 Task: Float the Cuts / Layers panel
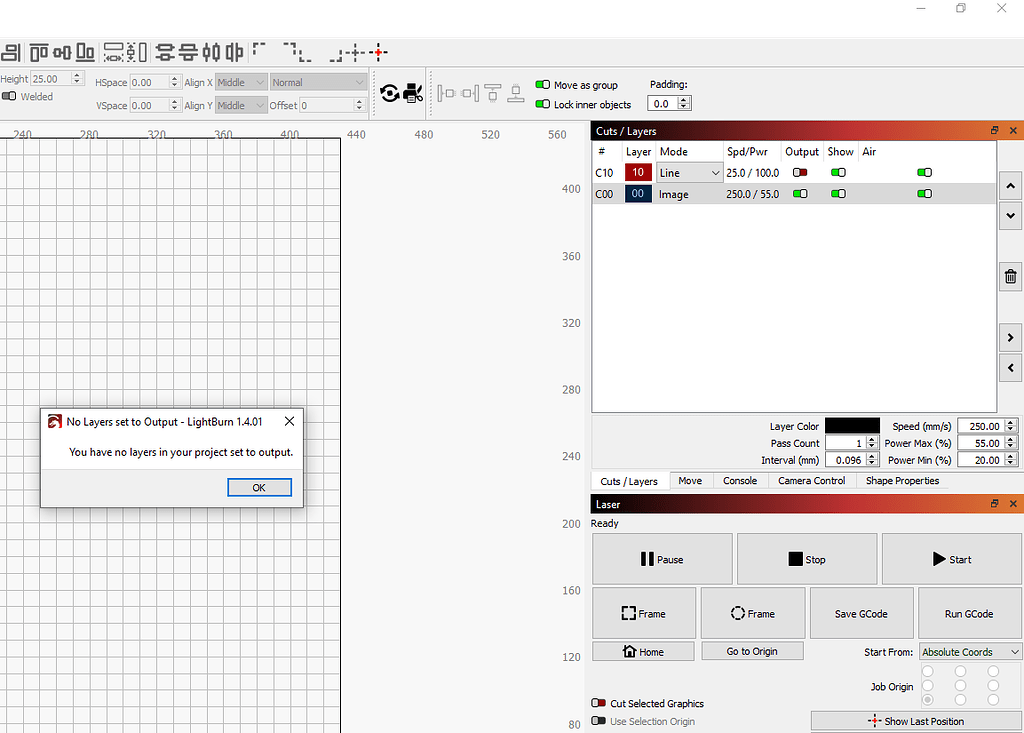tap(994, 131)
